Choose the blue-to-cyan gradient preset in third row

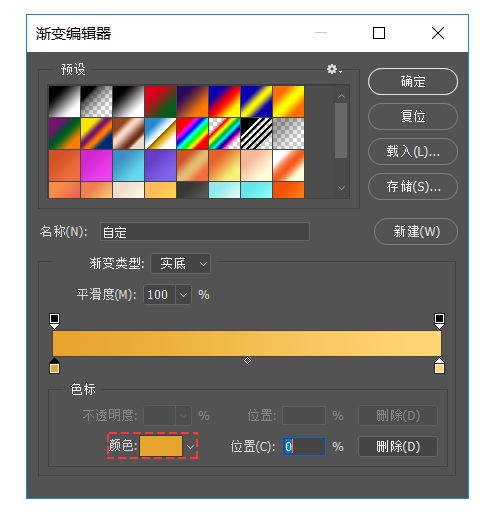click(x=129, y=165)
